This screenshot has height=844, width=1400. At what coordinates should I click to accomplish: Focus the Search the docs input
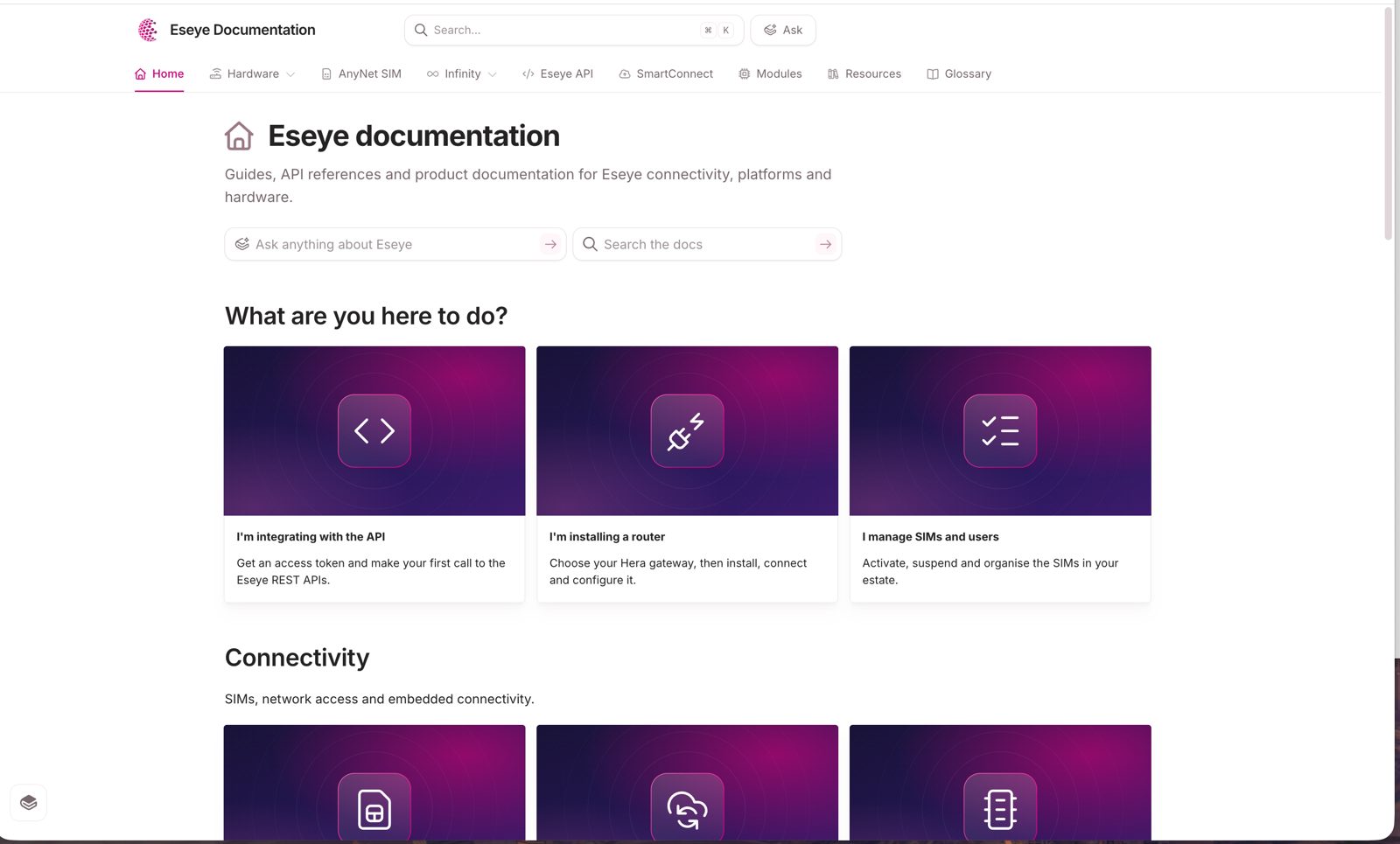[707, 244]
